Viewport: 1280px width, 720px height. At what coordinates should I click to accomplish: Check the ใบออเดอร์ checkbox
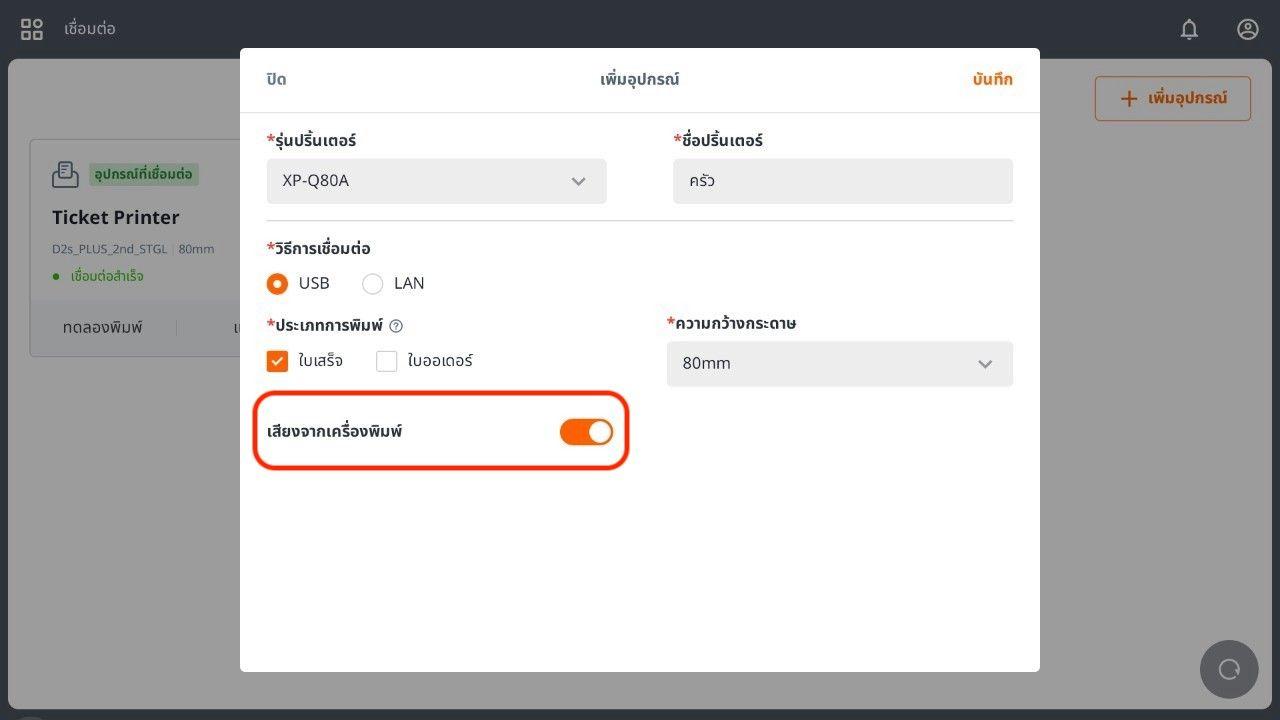pyautogui.click(x=387, y=361)
